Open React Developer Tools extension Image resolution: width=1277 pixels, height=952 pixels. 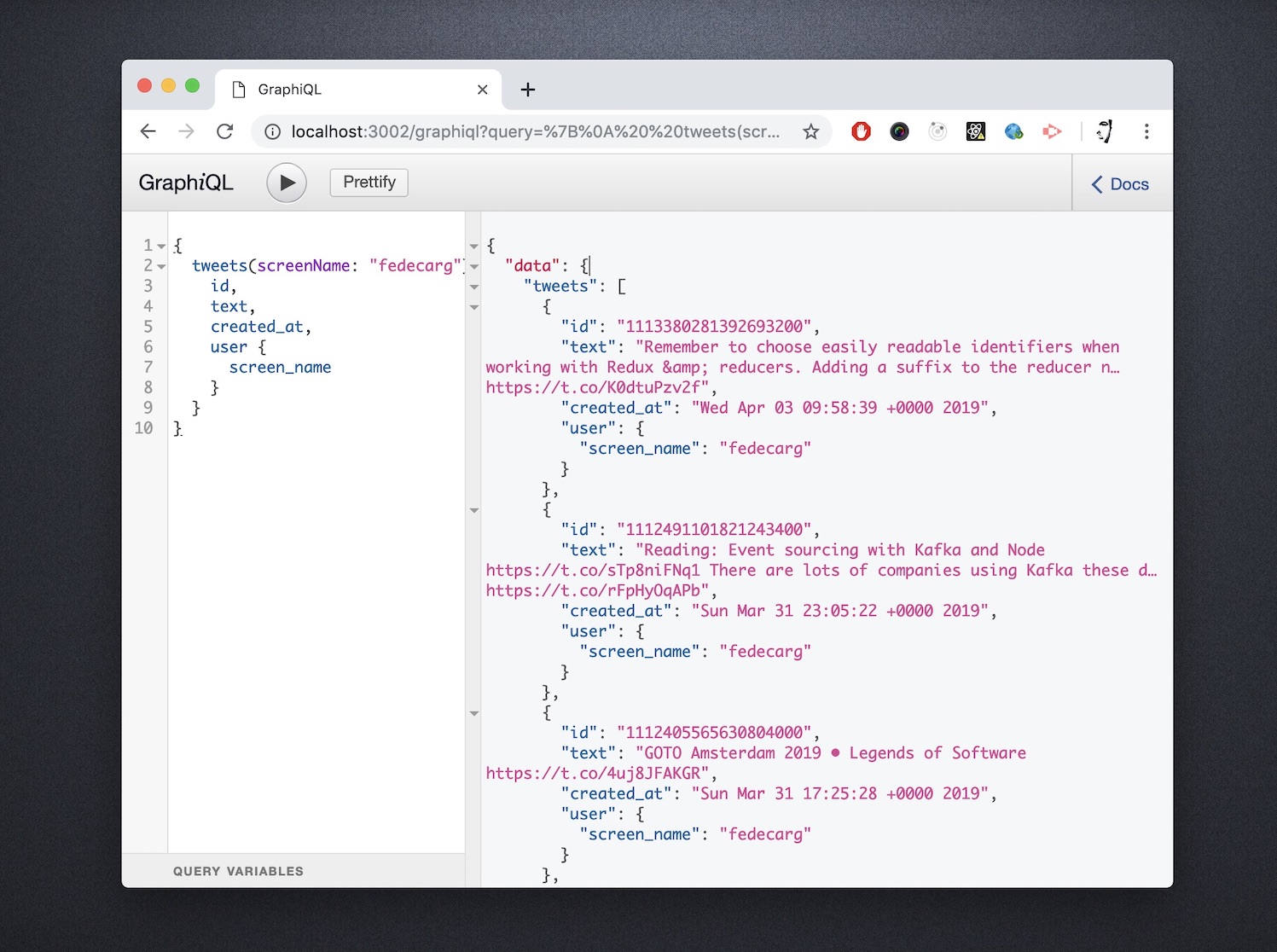pyautogui.click(x=976, y=131)
